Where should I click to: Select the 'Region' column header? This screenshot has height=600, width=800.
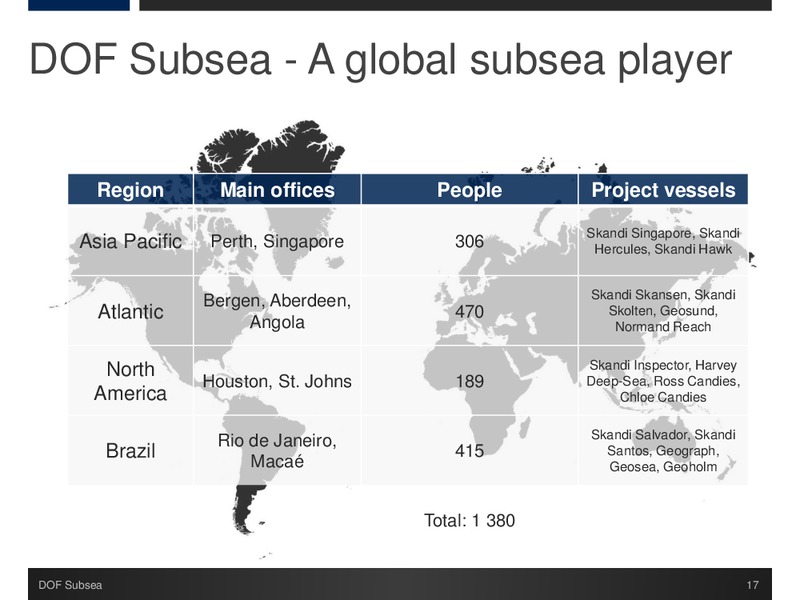tap(131, 190)
